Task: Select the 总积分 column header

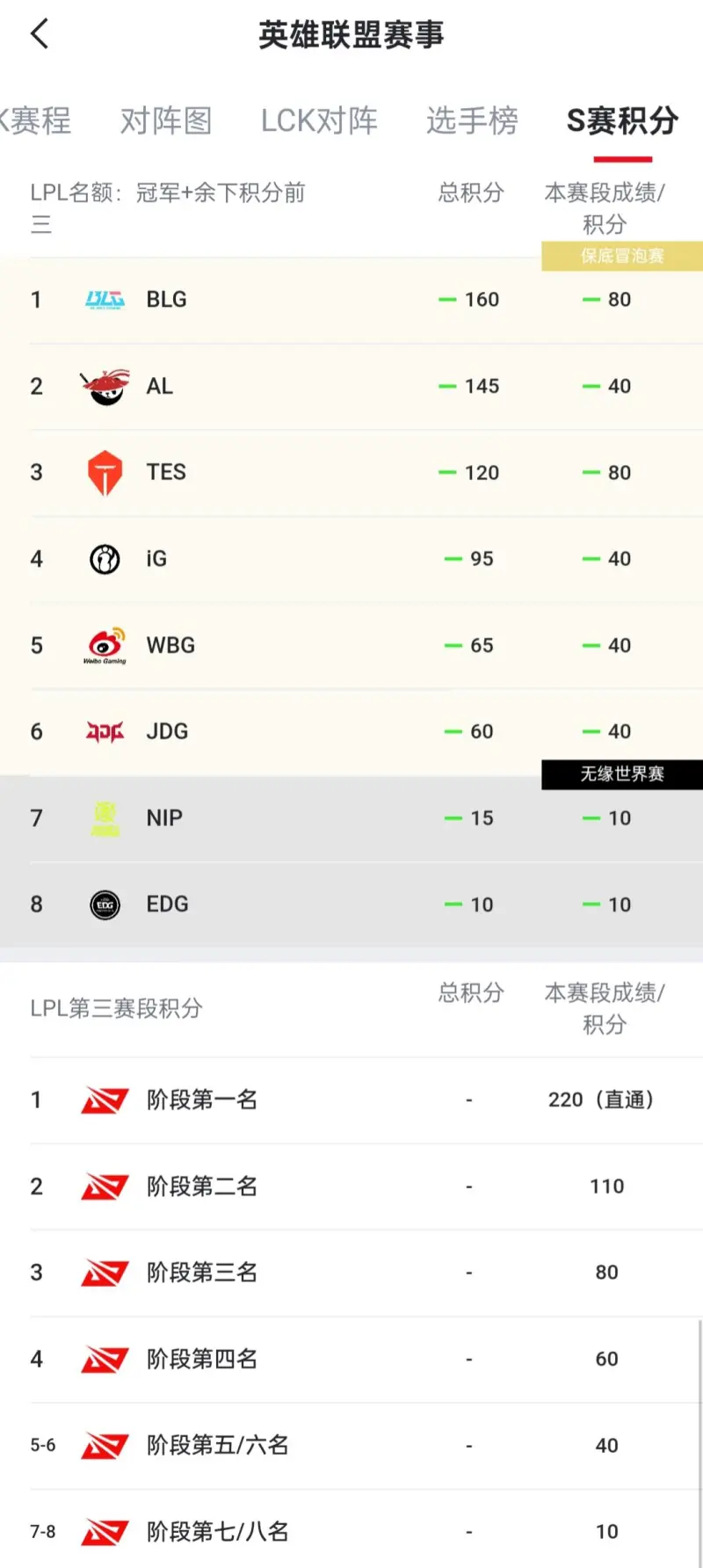Action: tap(470, 194)
